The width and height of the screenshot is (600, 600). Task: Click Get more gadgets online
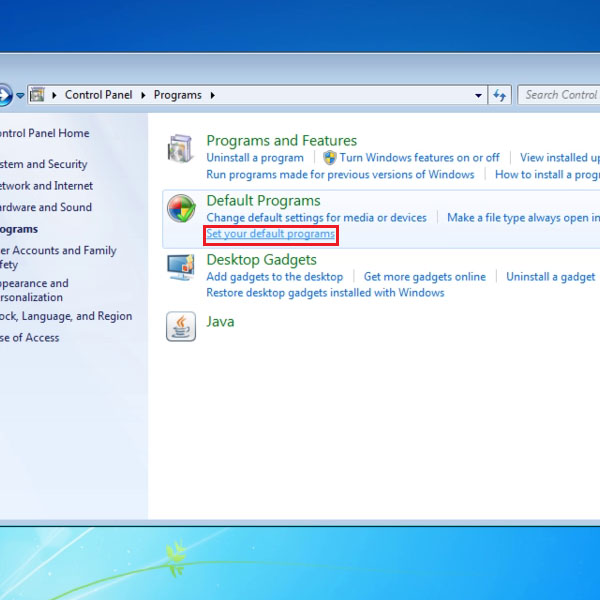pos(425,277)
